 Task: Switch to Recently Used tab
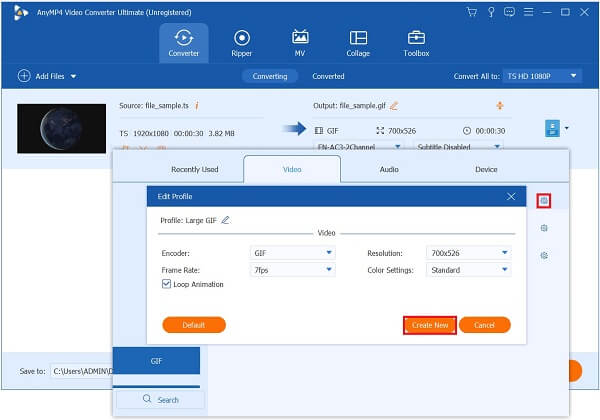(195, 169)
